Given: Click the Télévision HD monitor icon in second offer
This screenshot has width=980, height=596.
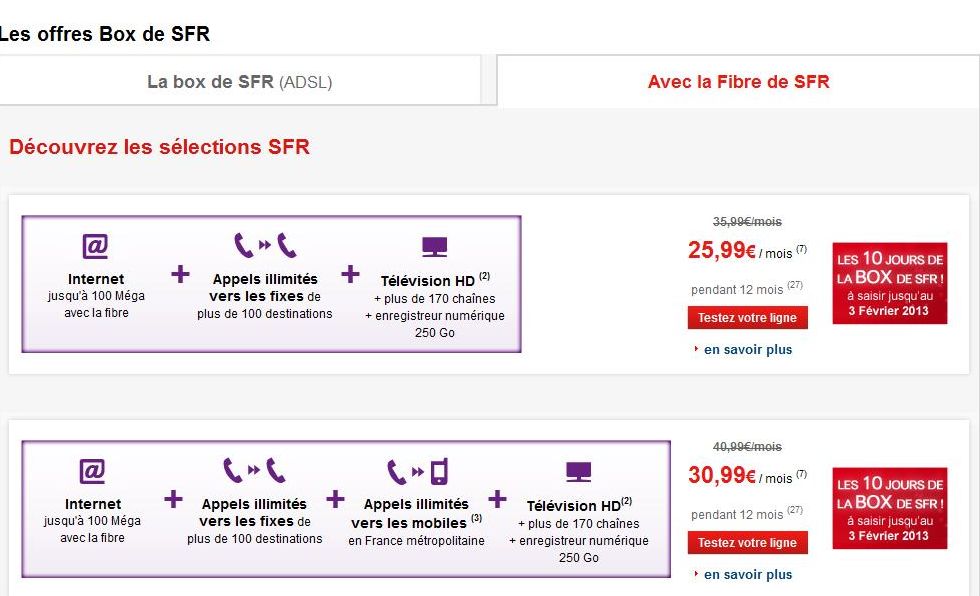Looking at the screenshot, I should point(578,472).
